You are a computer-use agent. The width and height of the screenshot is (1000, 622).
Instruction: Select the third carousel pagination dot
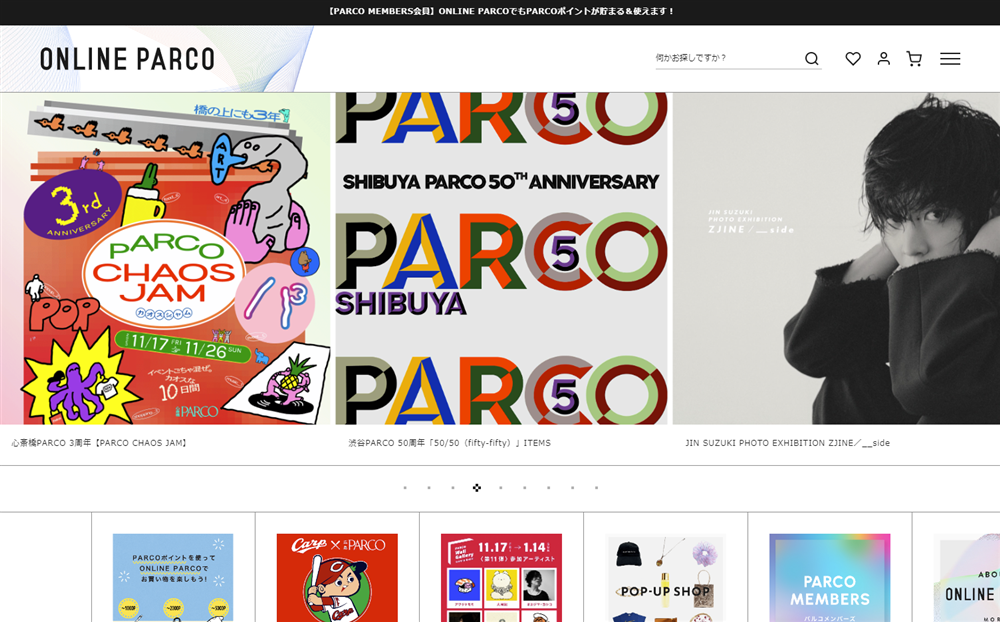[x=453, y=488]
